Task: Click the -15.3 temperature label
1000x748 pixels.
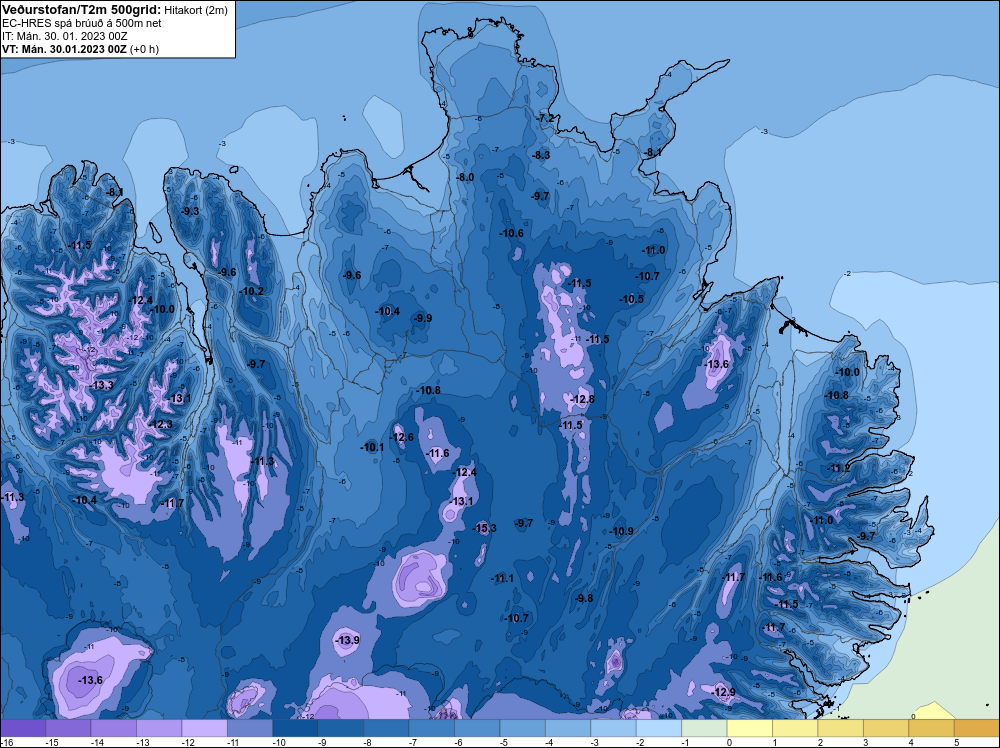Action: 485,528
